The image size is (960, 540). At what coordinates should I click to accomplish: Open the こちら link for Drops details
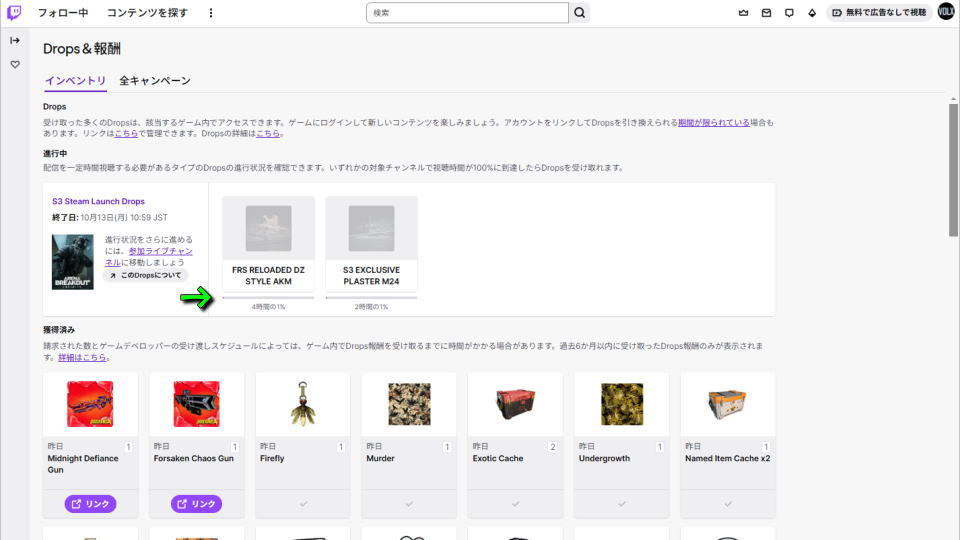click(268, 133)
